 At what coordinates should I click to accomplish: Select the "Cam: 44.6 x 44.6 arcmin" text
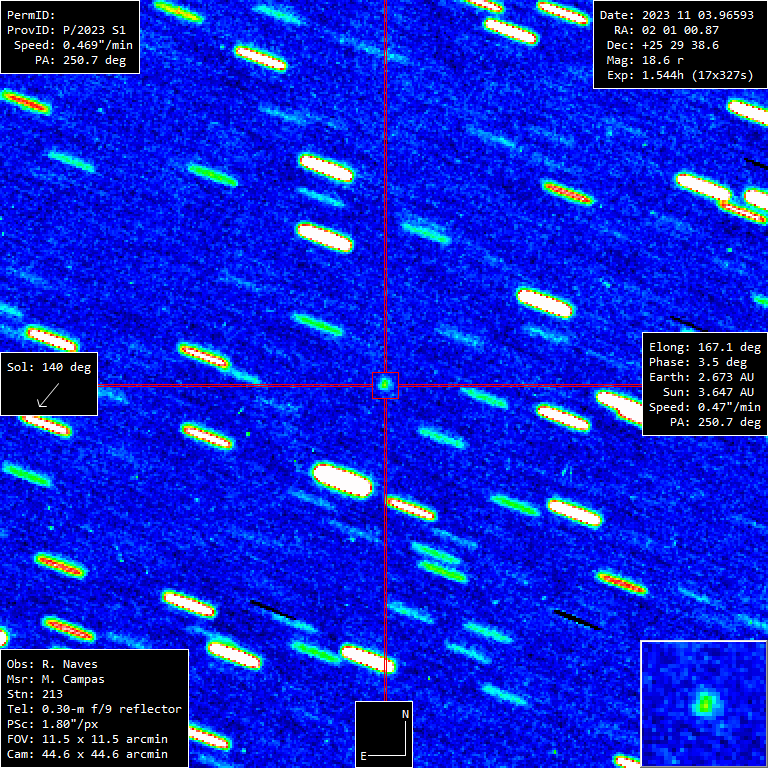[87, 754]
